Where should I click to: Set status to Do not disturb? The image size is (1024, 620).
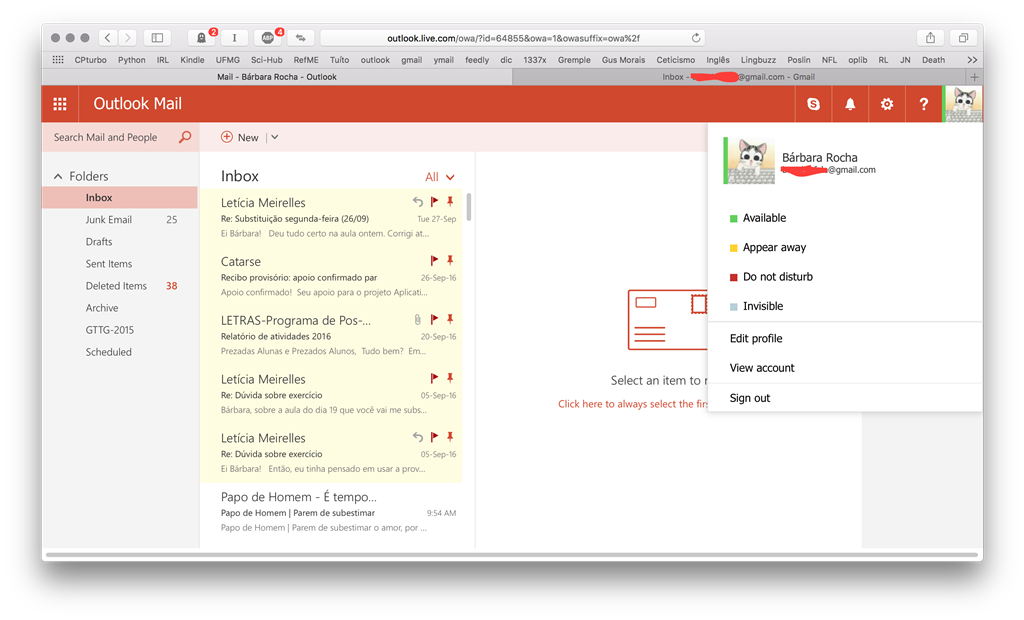(x=771, y=277)
